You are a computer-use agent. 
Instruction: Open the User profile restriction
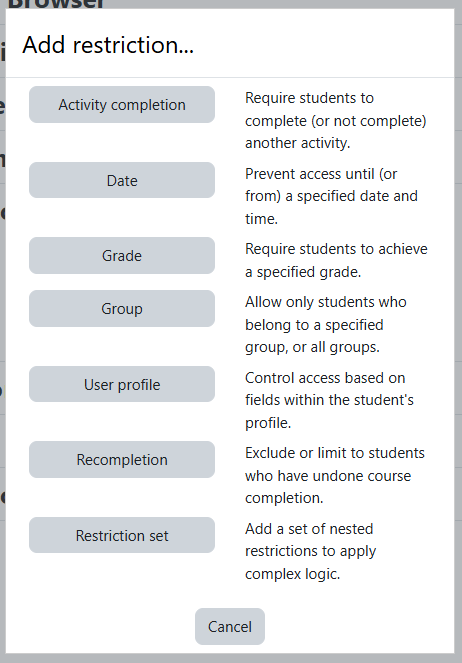(122, 384)
